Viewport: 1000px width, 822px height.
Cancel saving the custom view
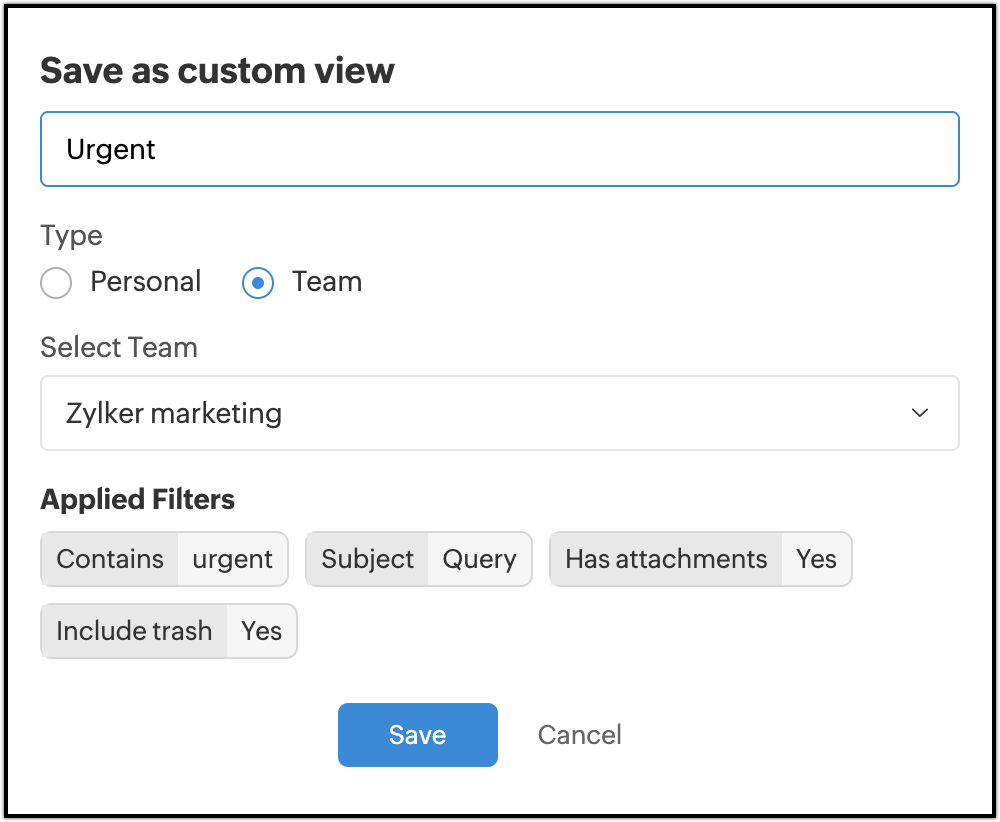tap(579, 735)
